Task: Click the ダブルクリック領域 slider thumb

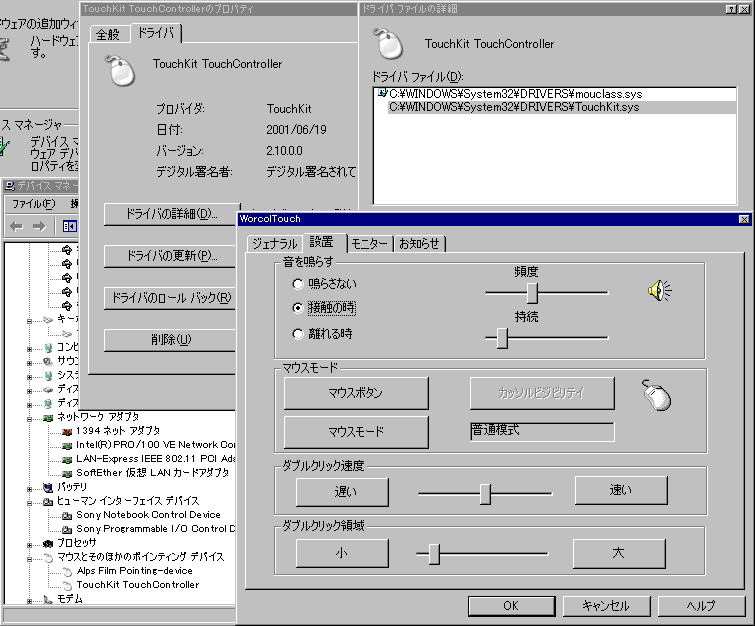Action: tap(434, 554)
